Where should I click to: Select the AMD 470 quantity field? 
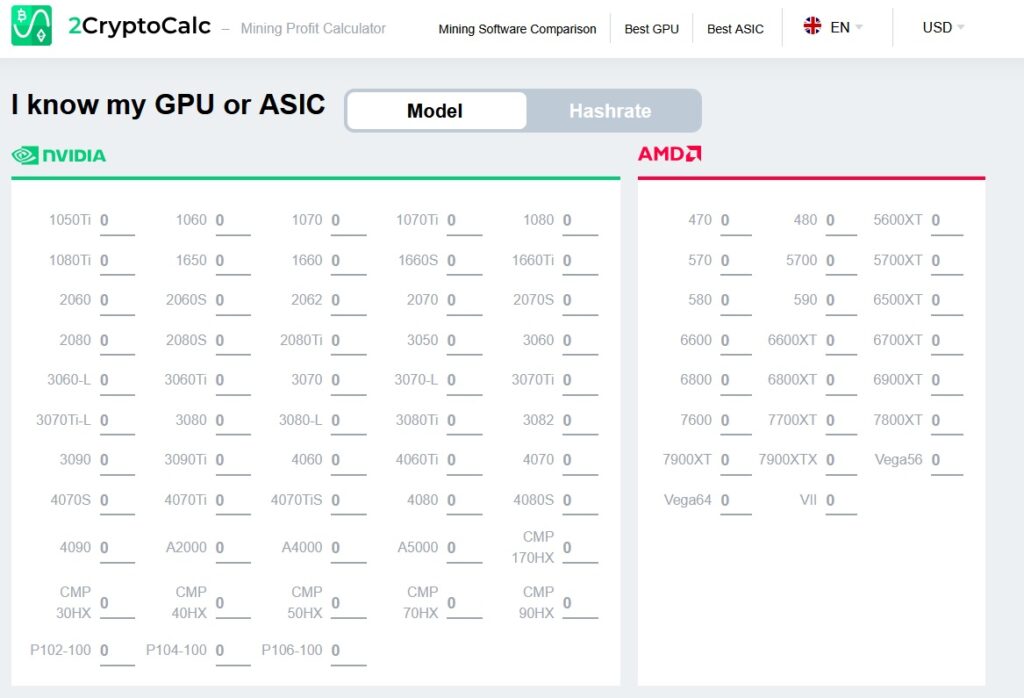736,221
